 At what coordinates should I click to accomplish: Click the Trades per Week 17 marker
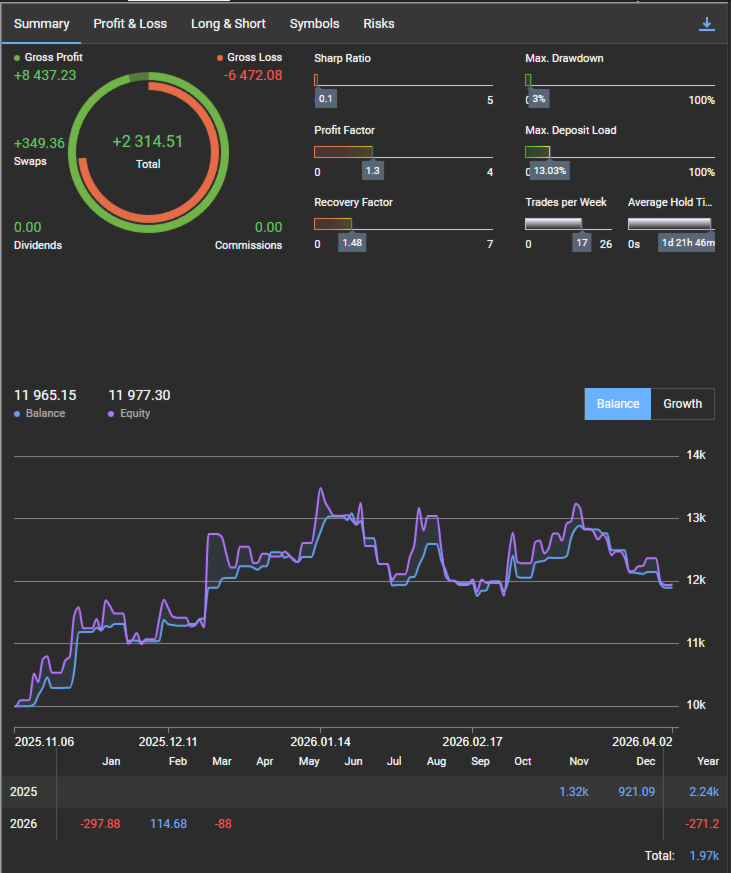click(x=582, y=243)
